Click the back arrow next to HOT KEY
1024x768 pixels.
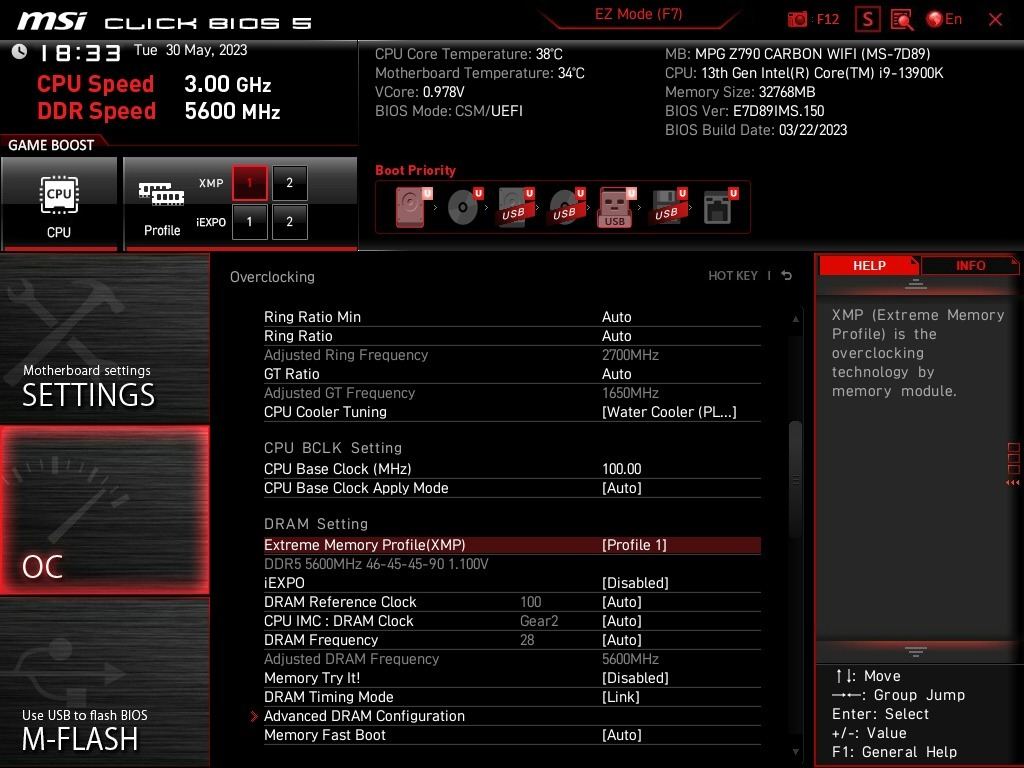787,276
